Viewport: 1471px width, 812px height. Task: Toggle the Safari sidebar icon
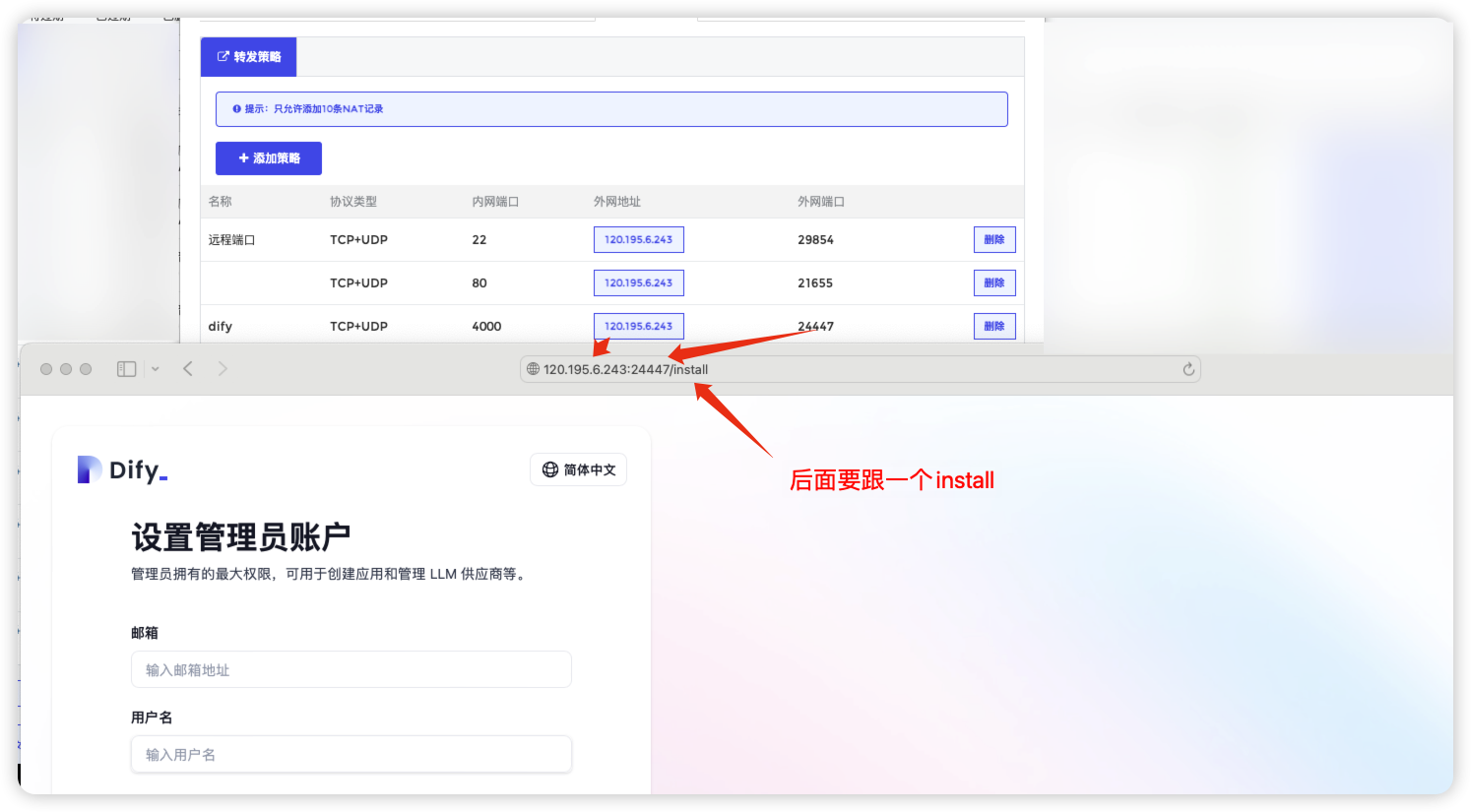(126, 369)
